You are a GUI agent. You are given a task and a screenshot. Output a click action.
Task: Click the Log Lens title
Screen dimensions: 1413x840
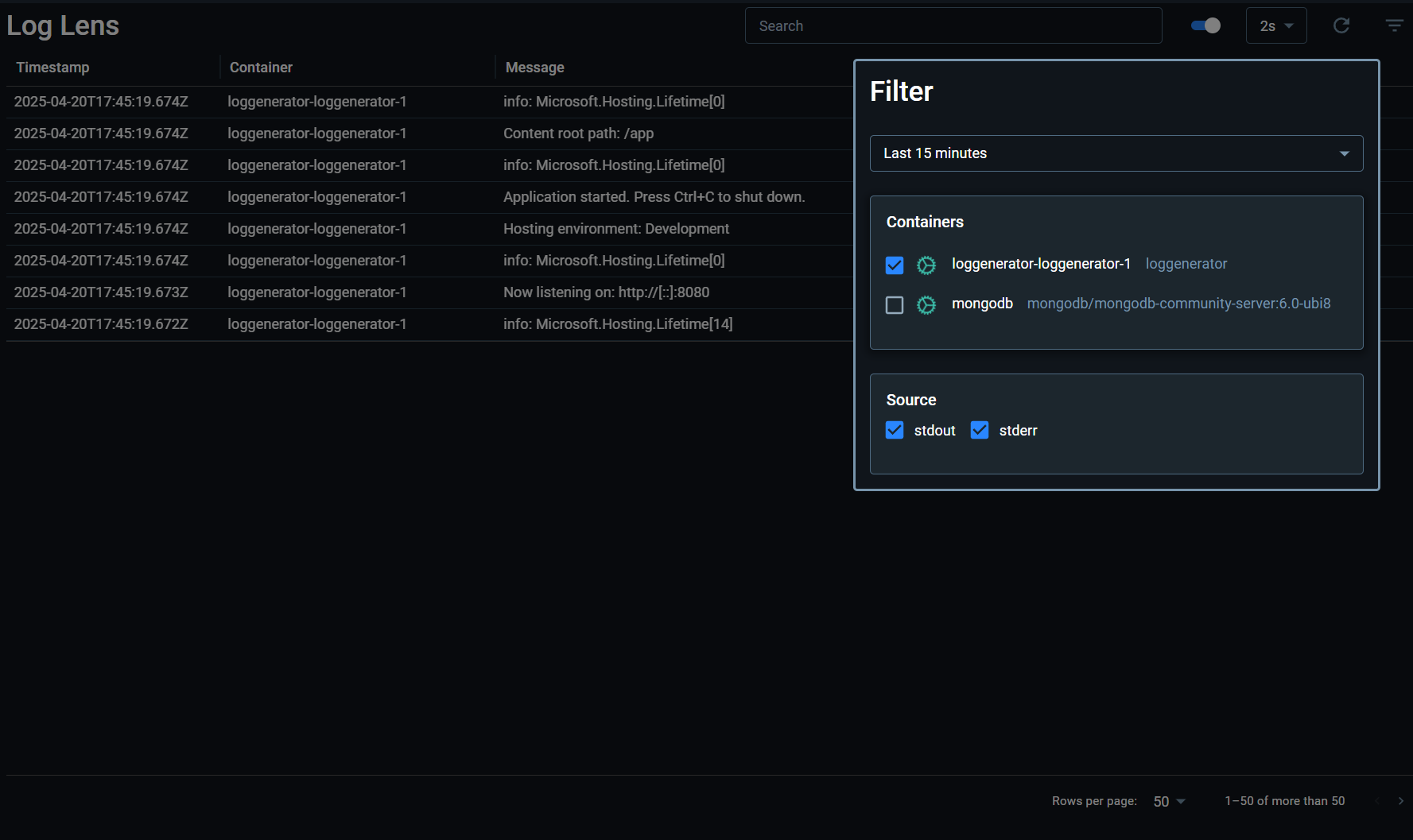tap(63, 25)
